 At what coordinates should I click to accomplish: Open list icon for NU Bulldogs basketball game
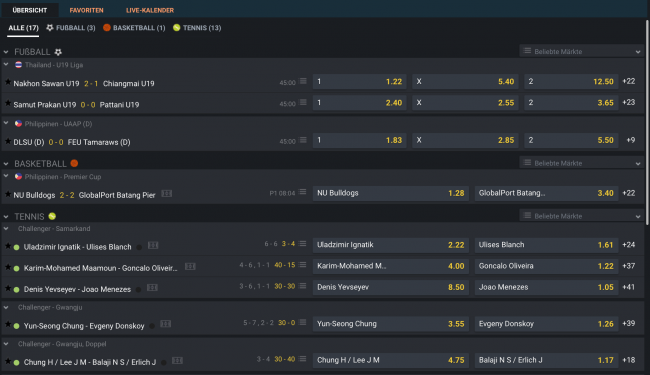coord(303,192)
